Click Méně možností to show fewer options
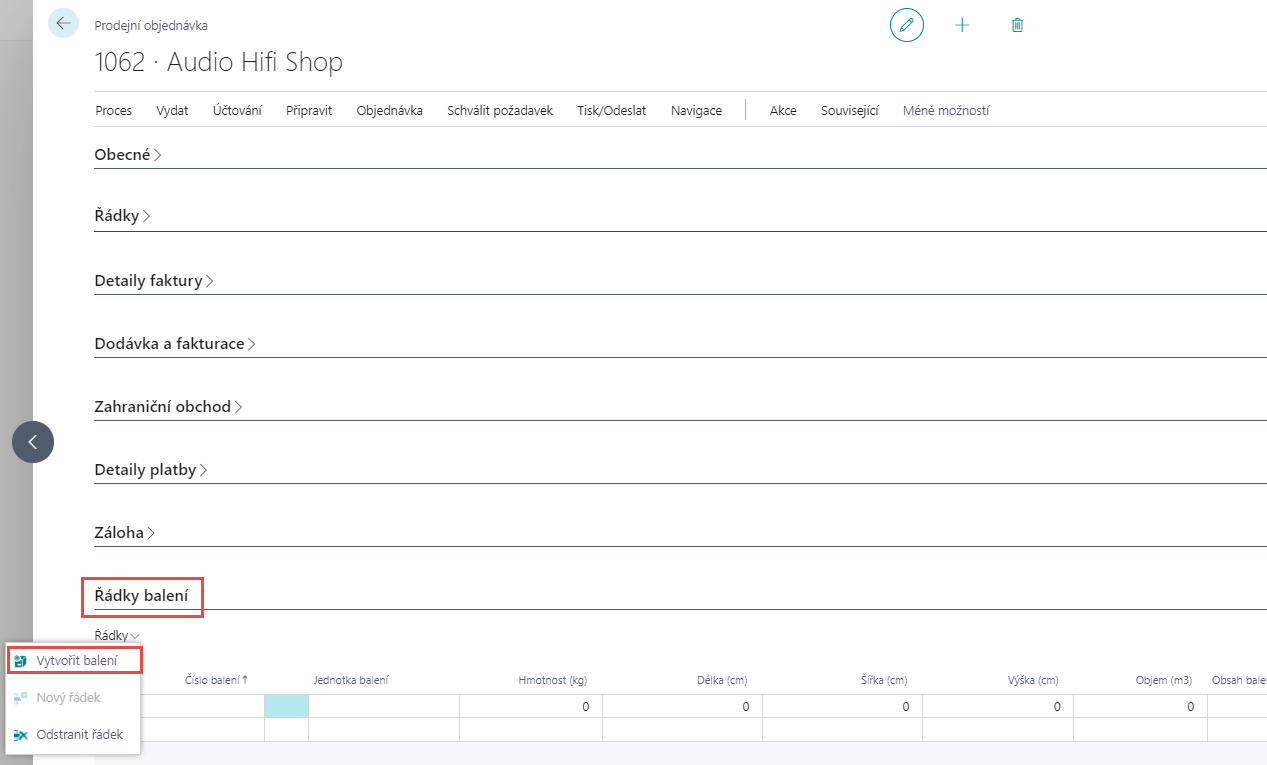1267x765 pixels. (x=945, y=111)
